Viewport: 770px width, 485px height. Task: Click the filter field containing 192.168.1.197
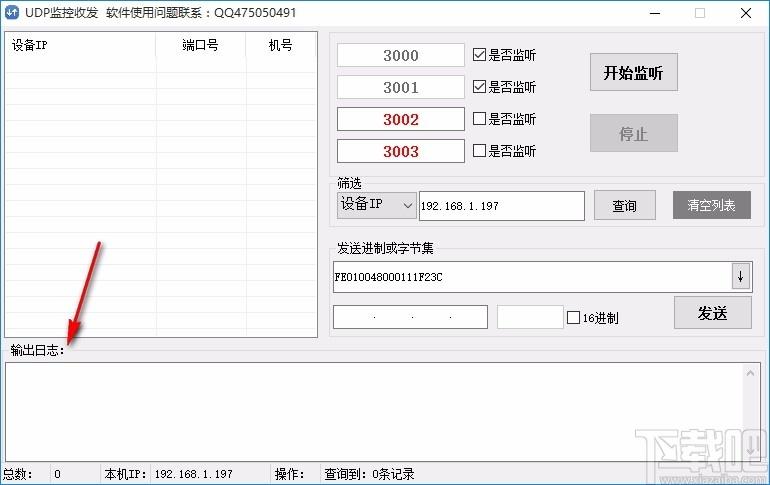[502, 206]
